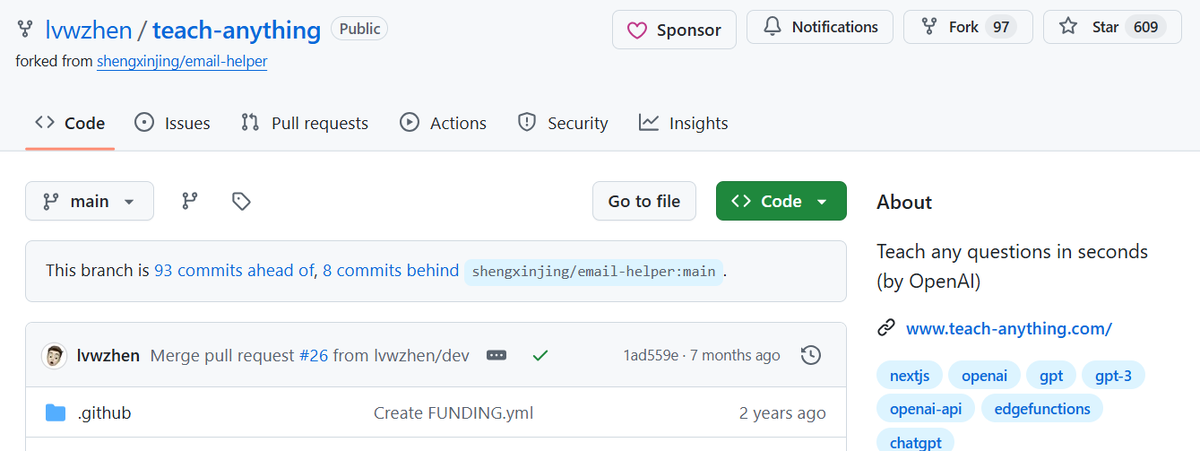
Task: Click the Sponsor heart button
Action: [x=674, y=30]
